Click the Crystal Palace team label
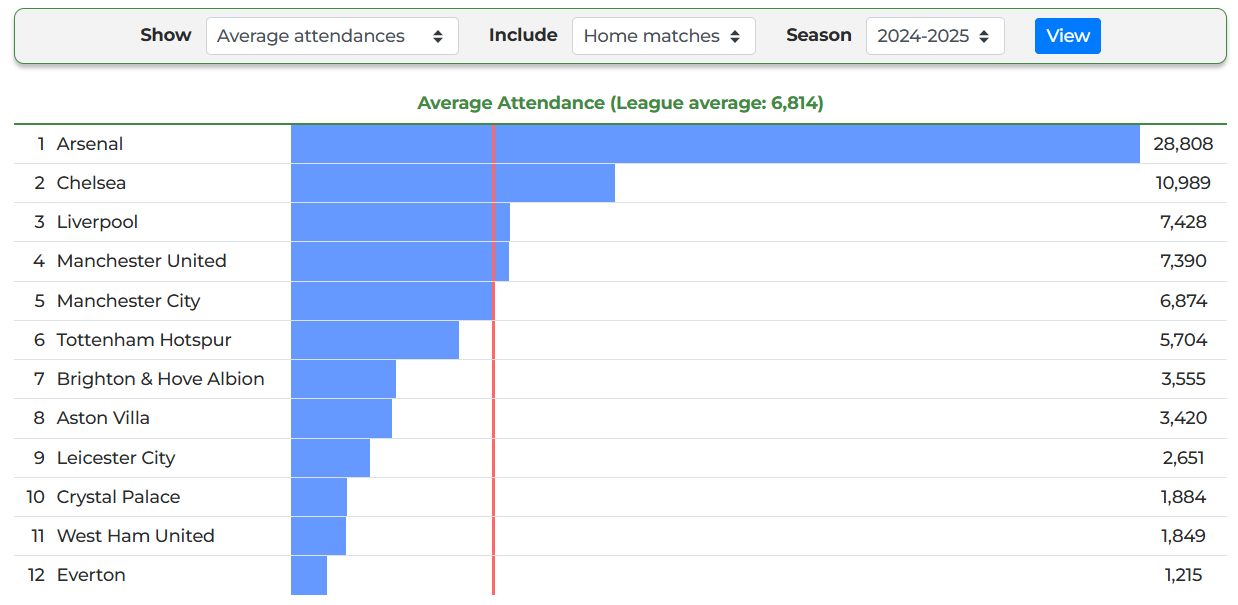 [118, 497]
